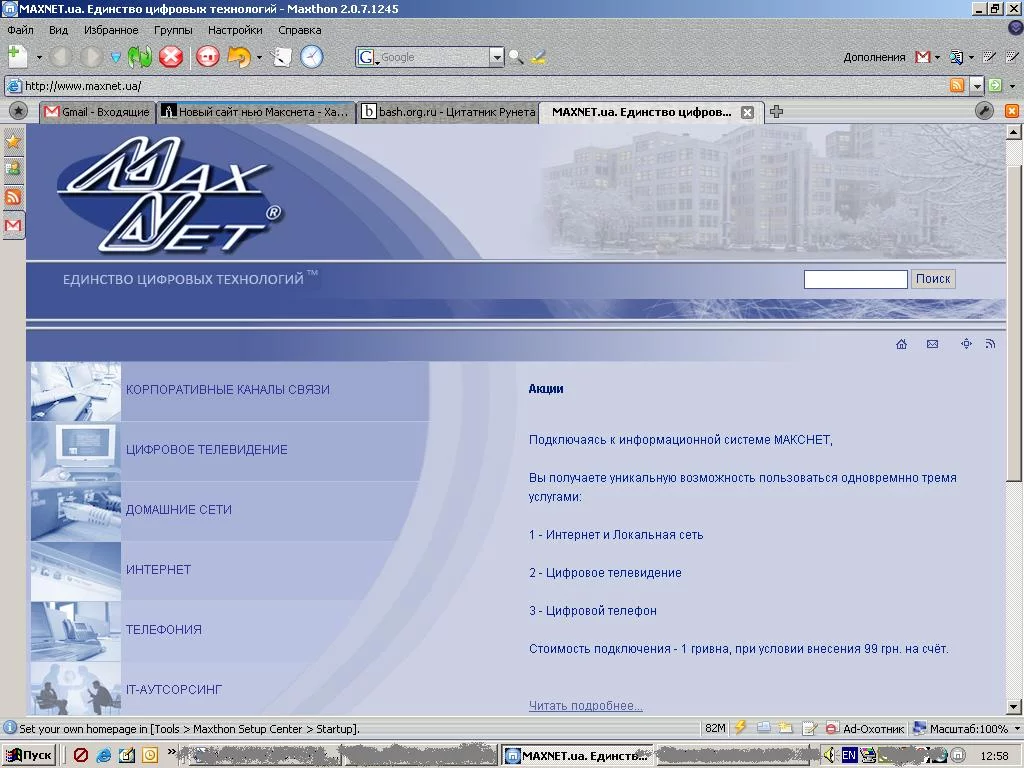Click the orange close-tab X on tab bar
This screenshot has width=1024, height=768.
(1012, 111)
